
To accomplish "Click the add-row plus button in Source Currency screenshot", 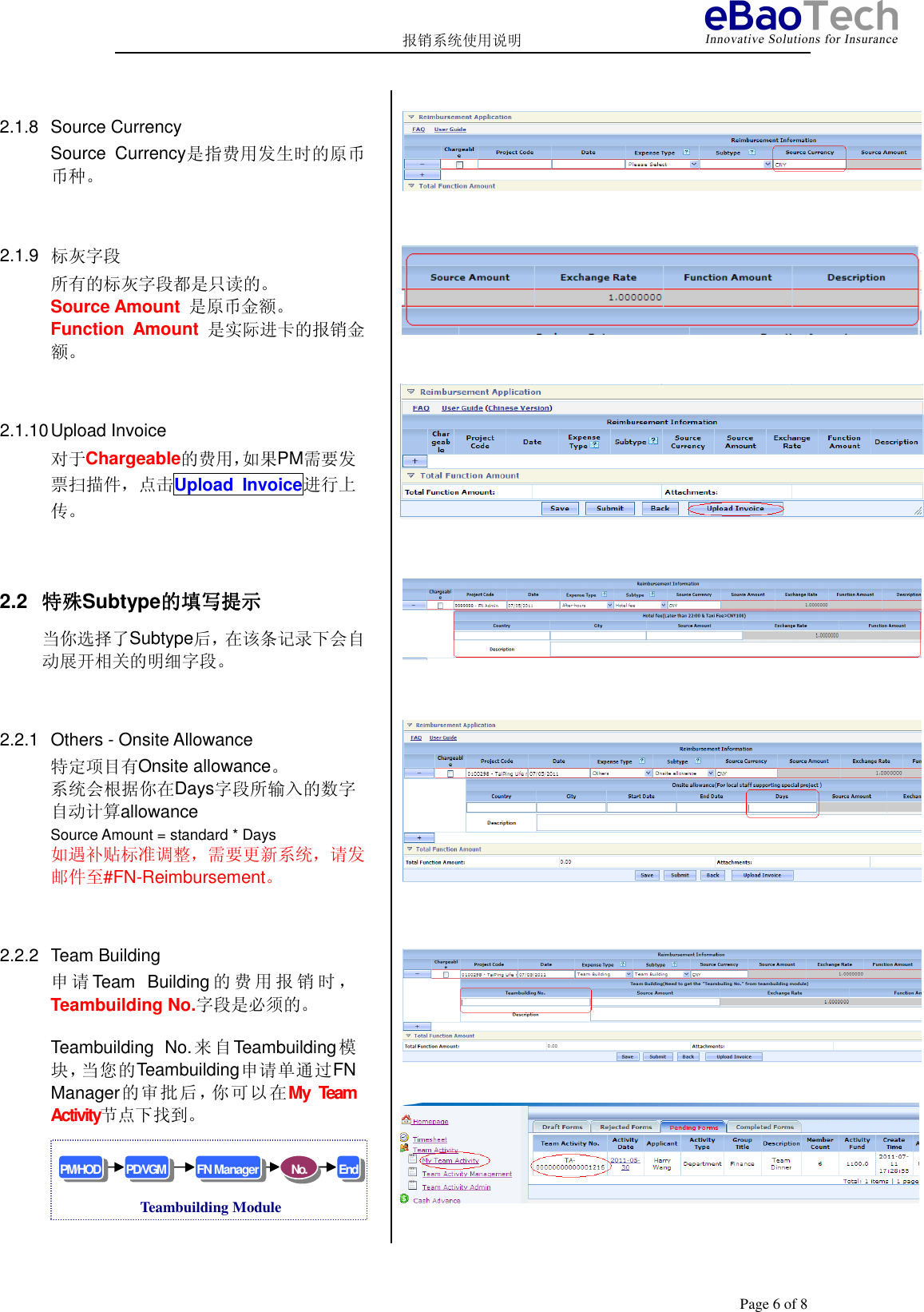I will point(422,174).
